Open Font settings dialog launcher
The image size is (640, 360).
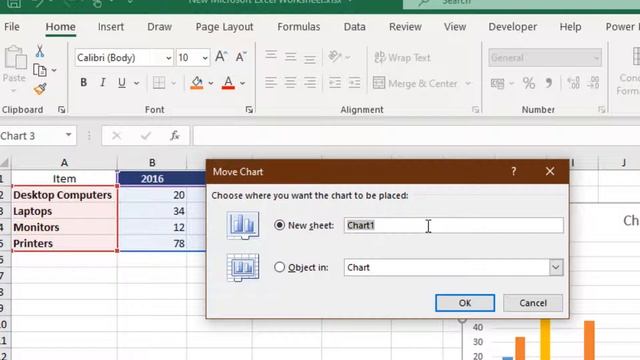249,109
